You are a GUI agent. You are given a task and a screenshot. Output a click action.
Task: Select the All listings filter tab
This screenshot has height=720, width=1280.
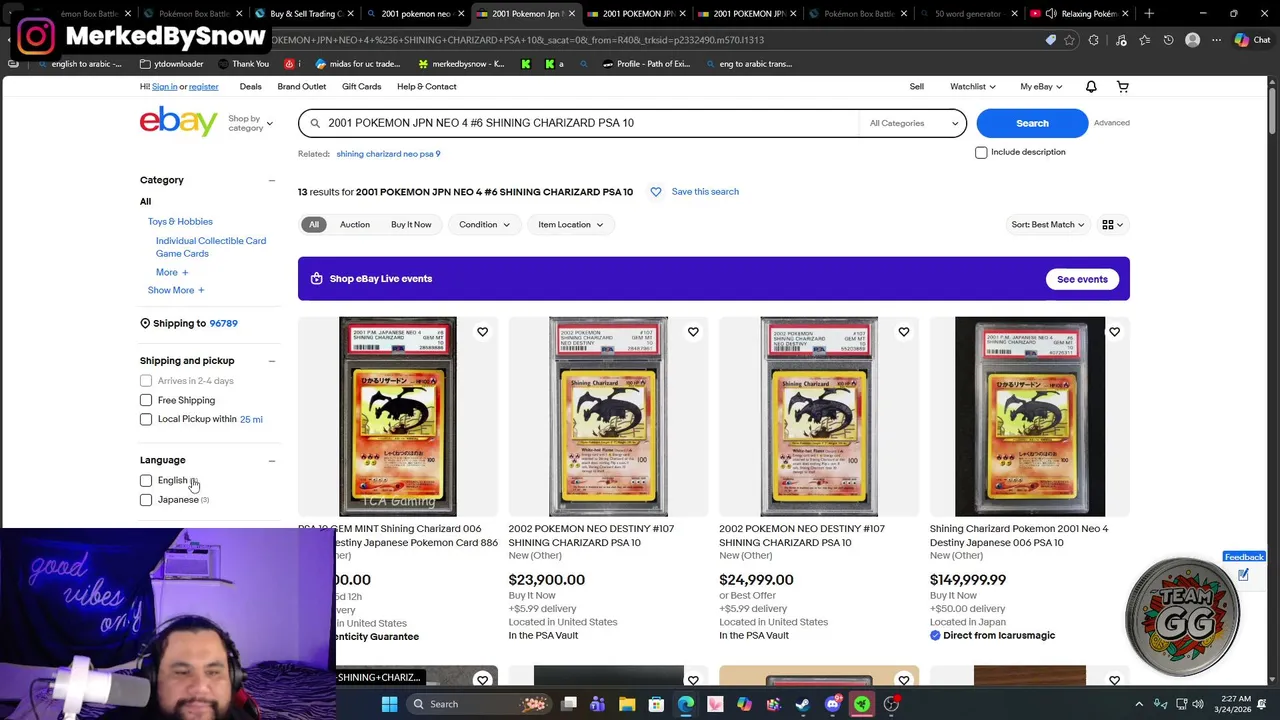[x=314, y=225]
